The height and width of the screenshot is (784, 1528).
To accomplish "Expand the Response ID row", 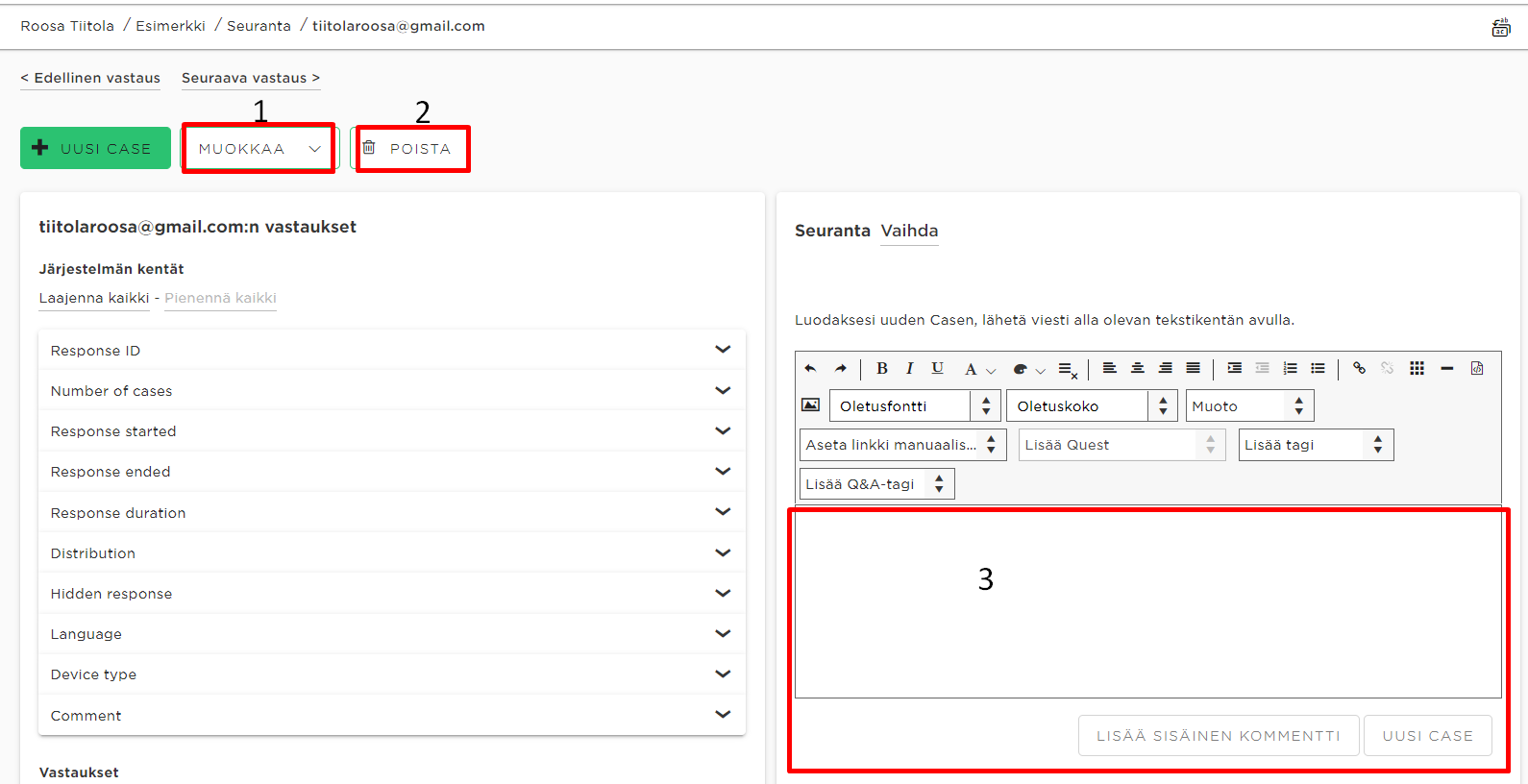I will pos(392,350).
